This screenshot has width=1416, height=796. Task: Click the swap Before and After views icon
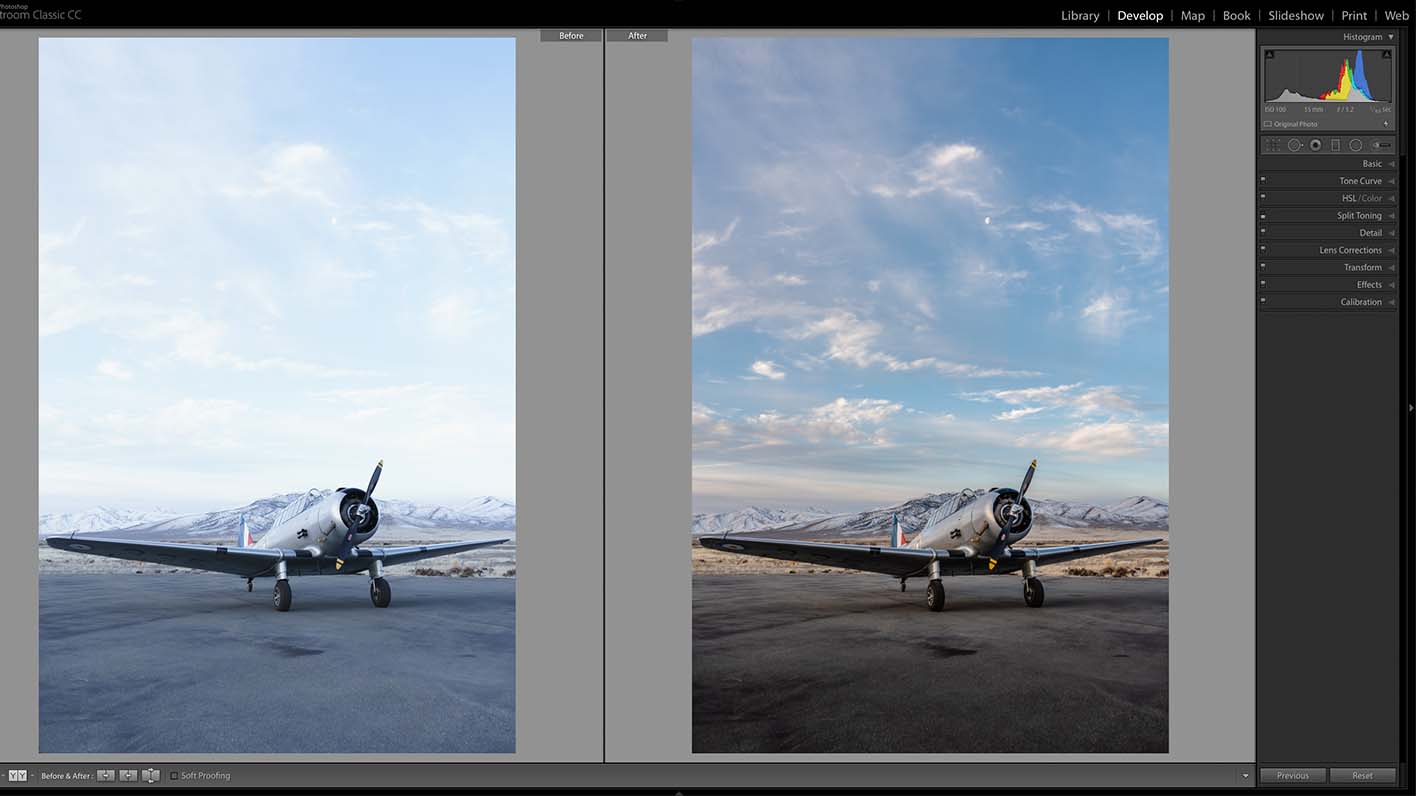[150, 775]
